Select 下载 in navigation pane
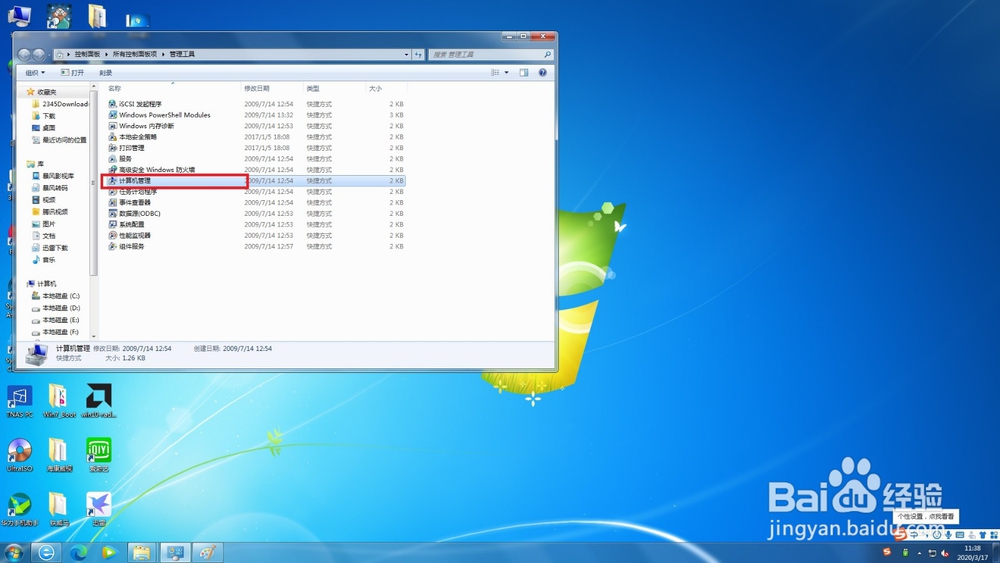1000x563 pixels. (x=44, y=116)
